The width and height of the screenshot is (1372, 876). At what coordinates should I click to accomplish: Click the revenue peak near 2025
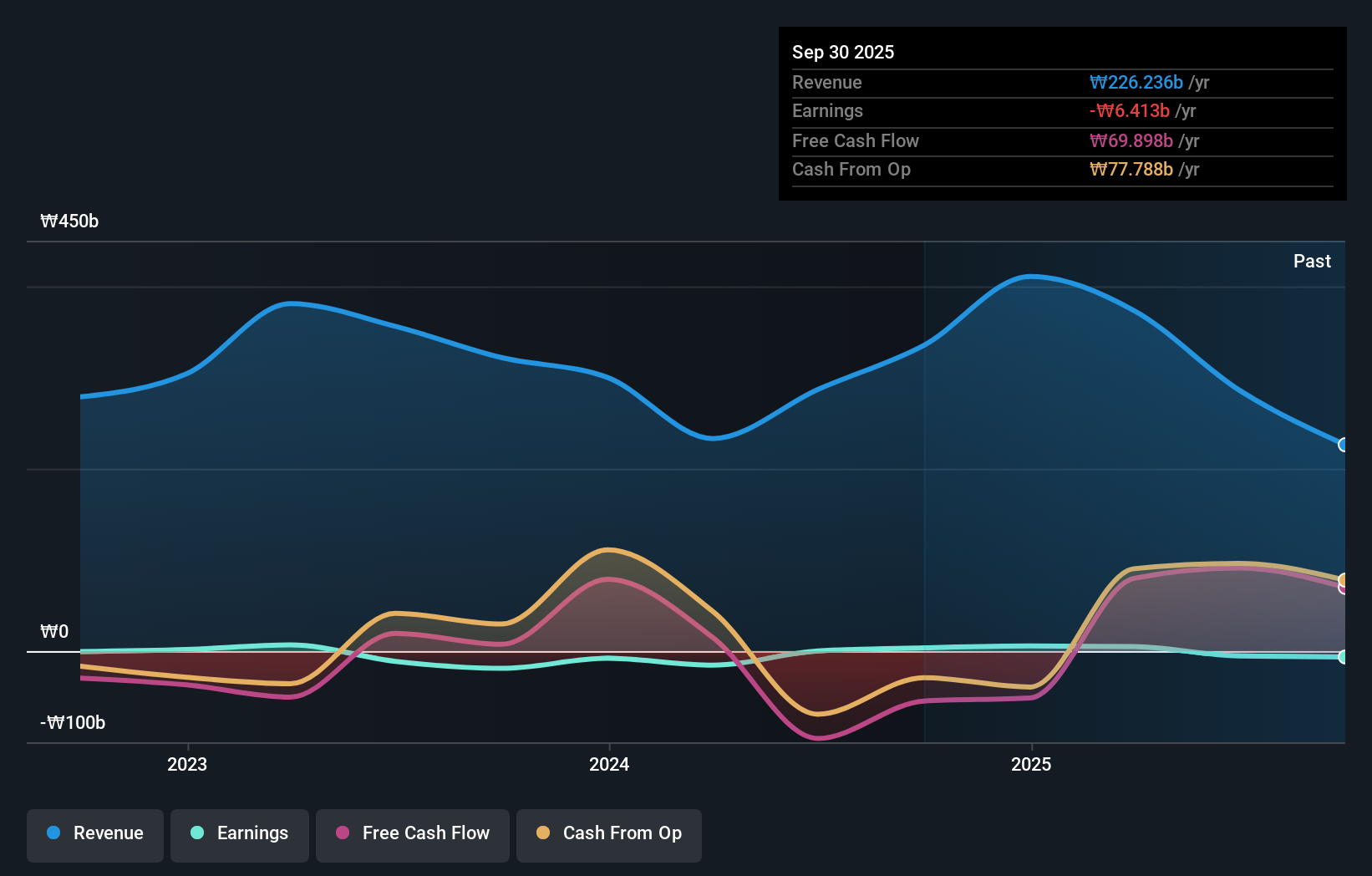[1030, 276]
